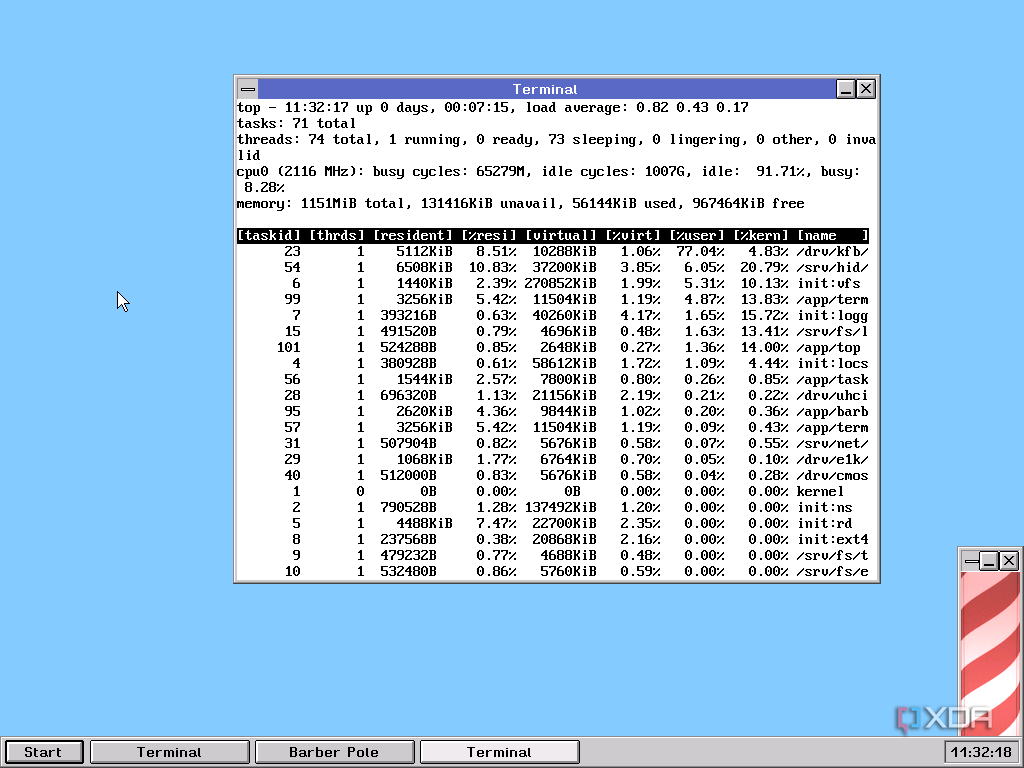Click the load average 0.82 0.43 0.17 text

tap(637, 107)
